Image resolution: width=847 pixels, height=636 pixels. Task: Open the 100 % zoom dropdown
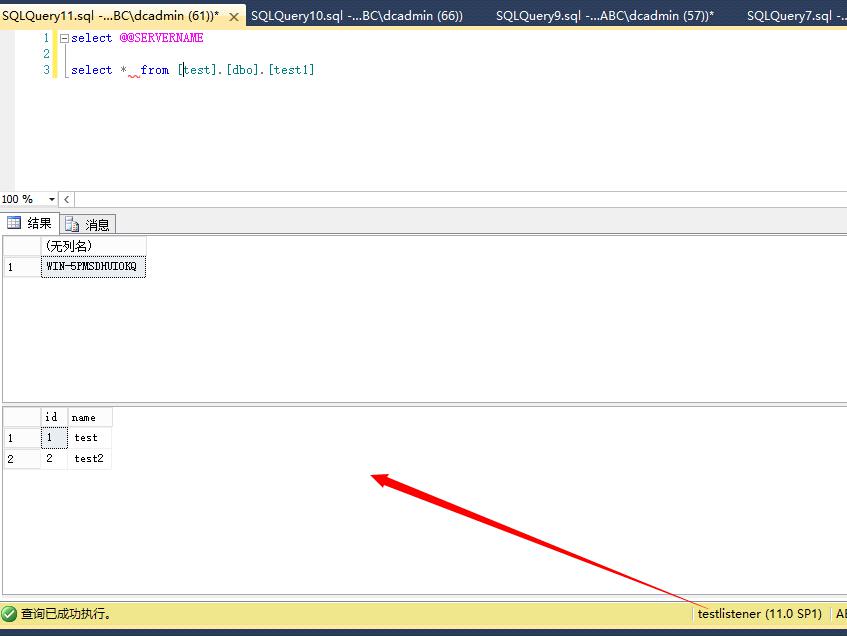tap(52, 199)
